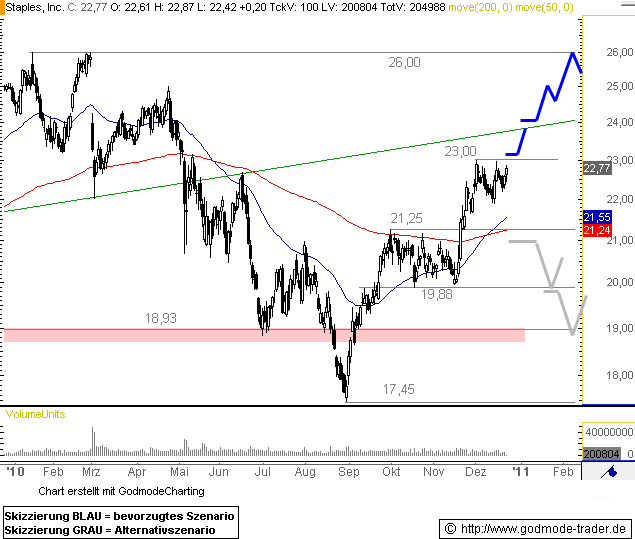Image resolution: width=635 pixels, height=539 pixels.
Task: Click the Staples, Inc. chart title
Action: click(34, 7)
